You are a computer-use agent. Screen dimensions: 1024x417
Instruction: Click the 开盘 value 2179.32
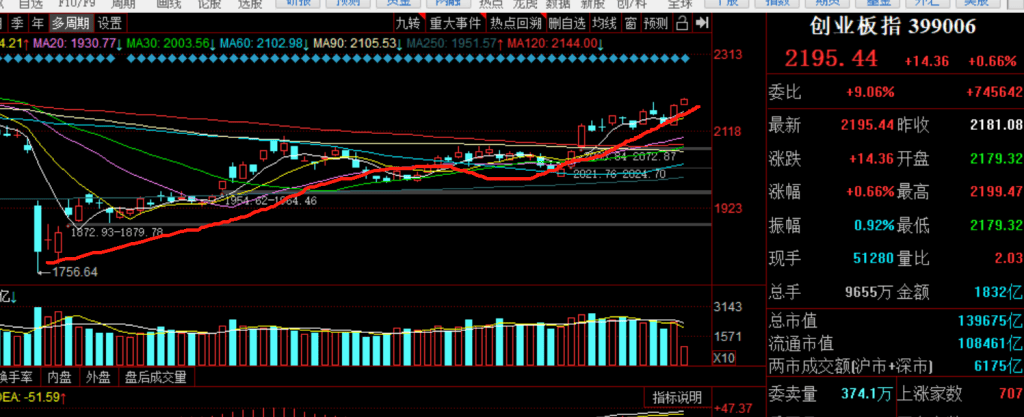(x=997, y=159)
